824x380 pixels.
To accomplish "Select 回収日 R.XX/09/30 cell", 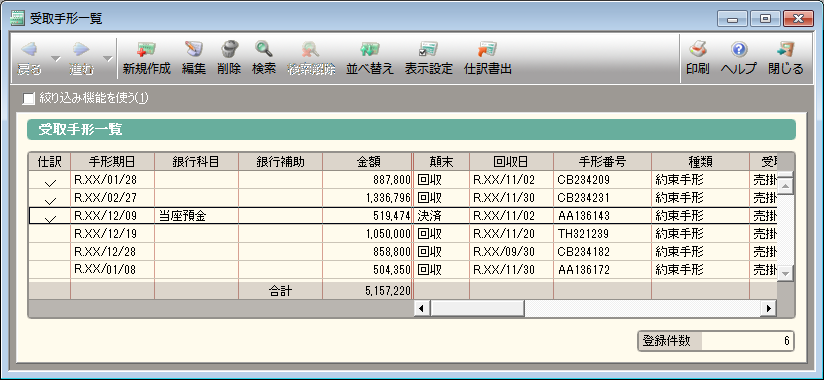I will [511, 252].
